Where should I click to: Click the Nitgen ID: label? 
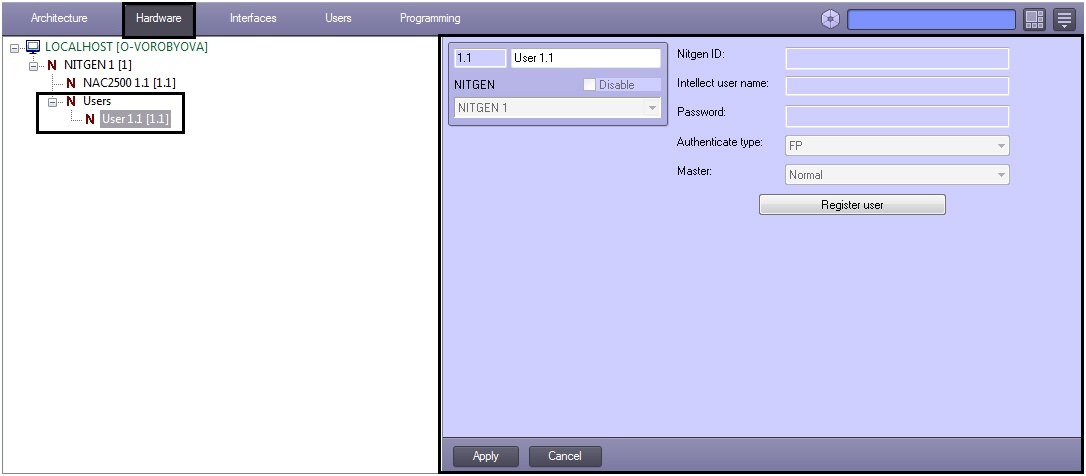pyautogui.click(x=700, y=54)
